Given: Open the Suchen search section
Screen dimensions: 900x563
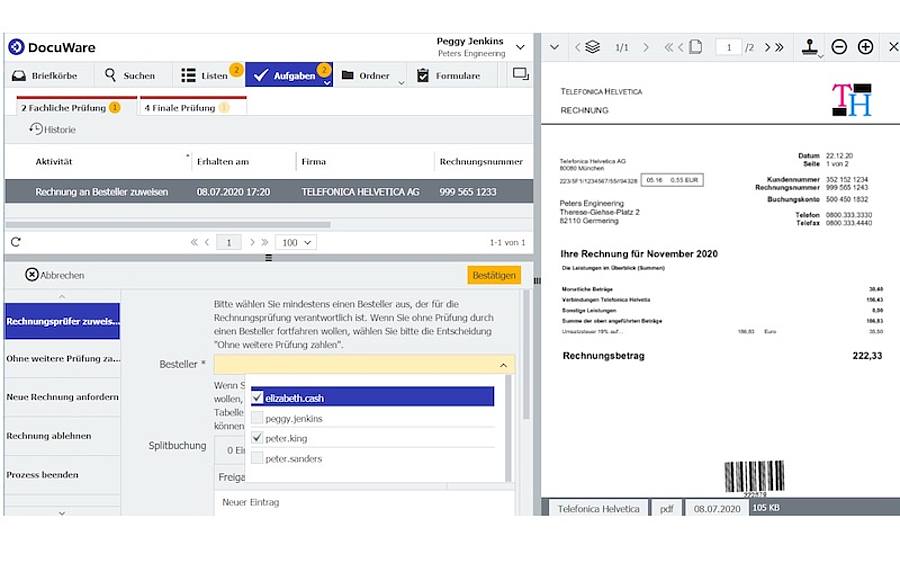Looking at the screenshot, I should click(130, 75).
